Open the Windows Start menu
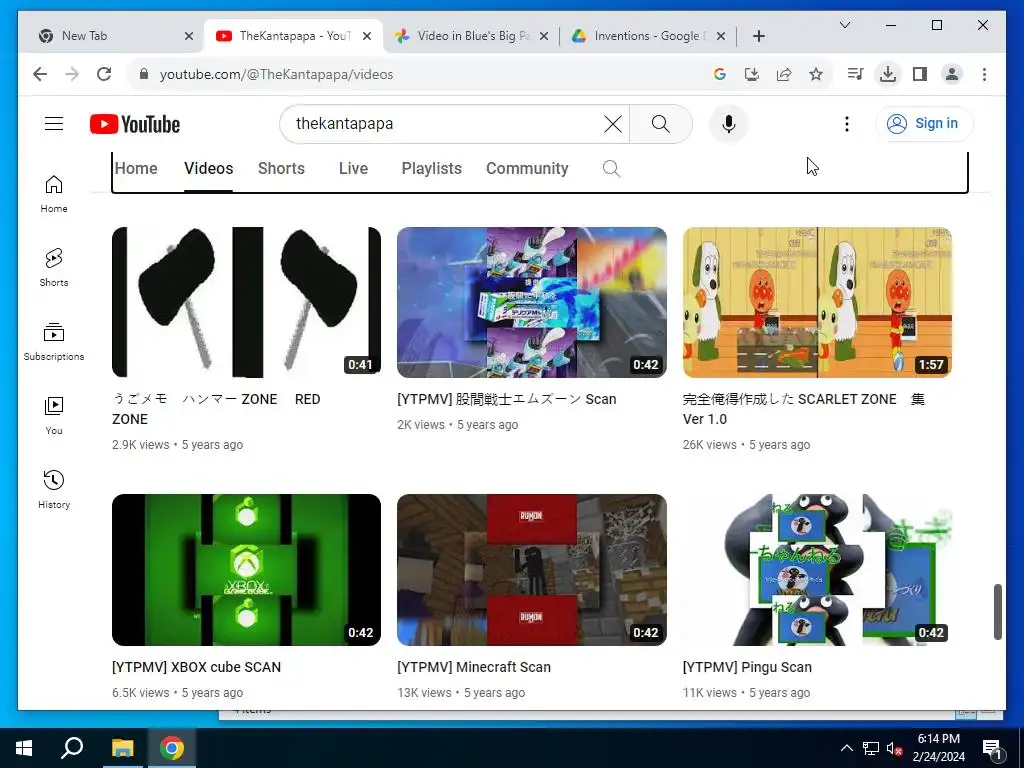Screen dimensions: 1024x768 pyautogui.click(x=24, y=748)
